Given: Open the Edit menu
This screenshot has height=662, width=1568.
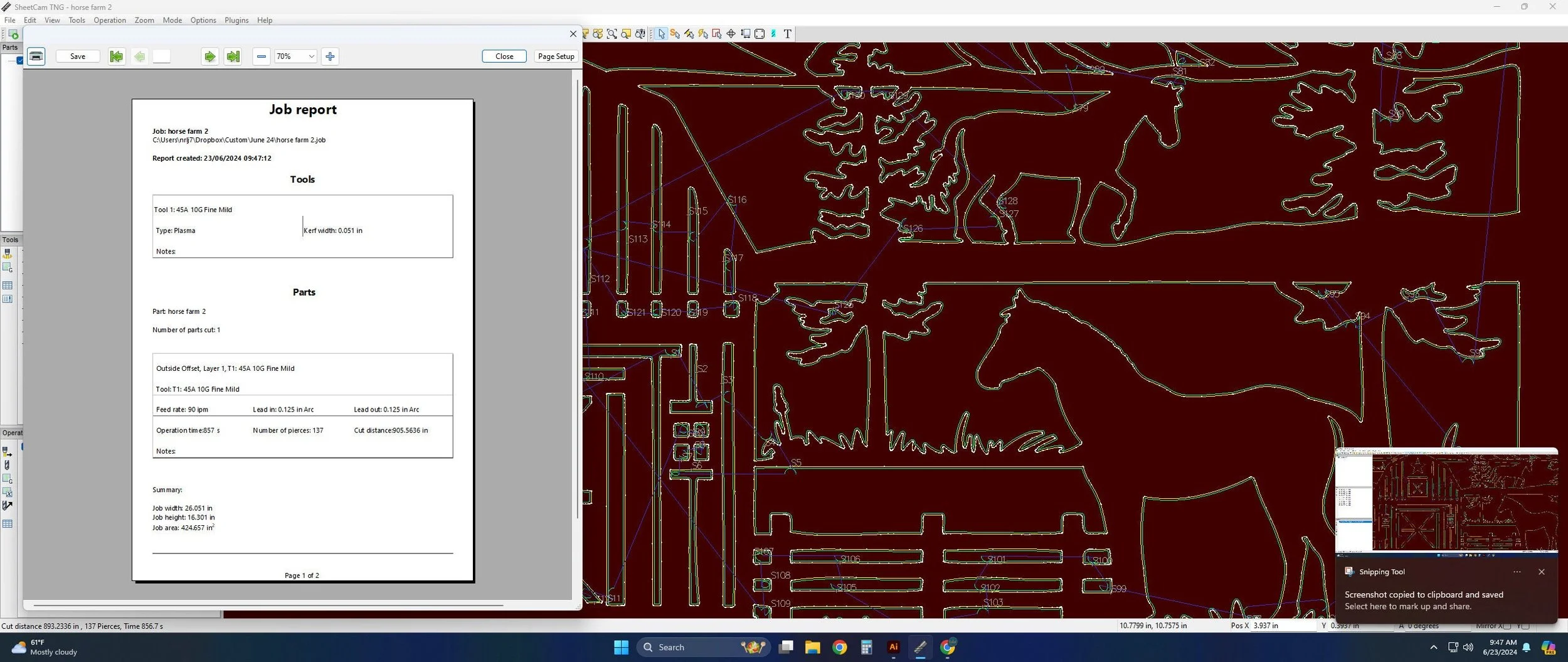Looking at the screenshot, I should 30,20.
